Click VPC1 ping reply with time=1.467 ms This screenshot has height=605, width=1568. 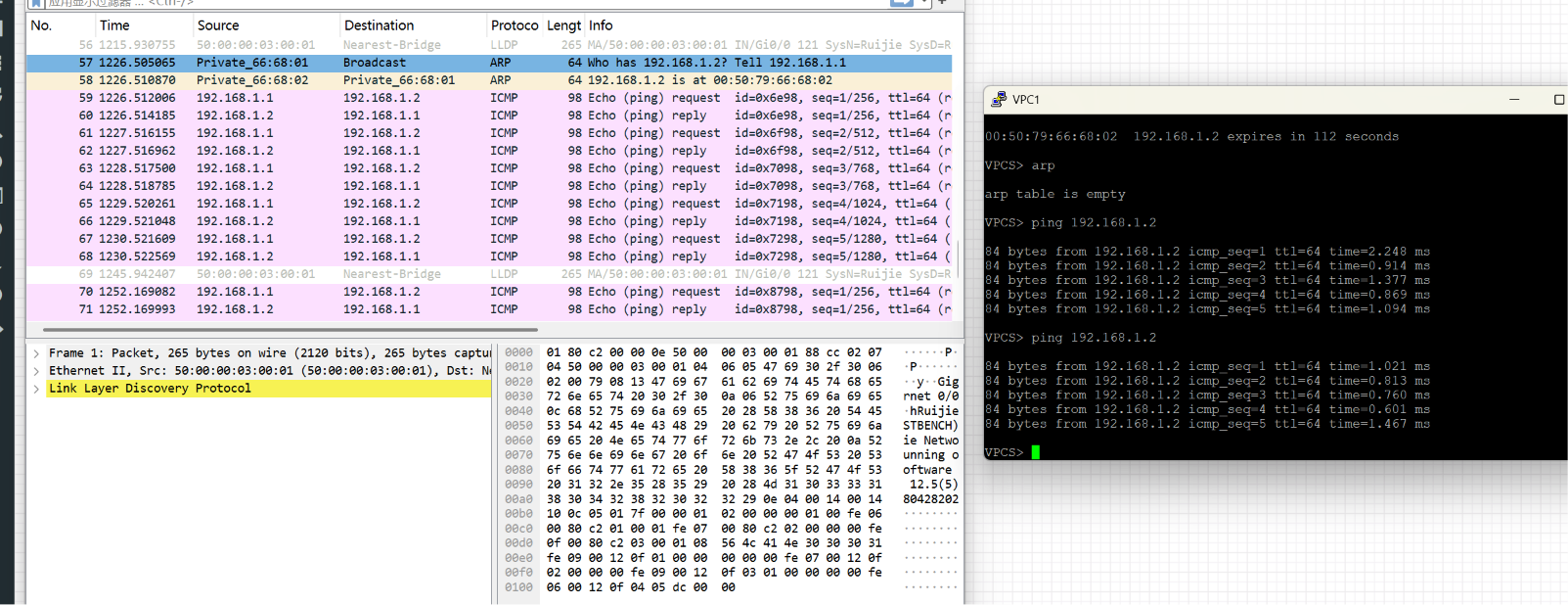pos(1207,424)
